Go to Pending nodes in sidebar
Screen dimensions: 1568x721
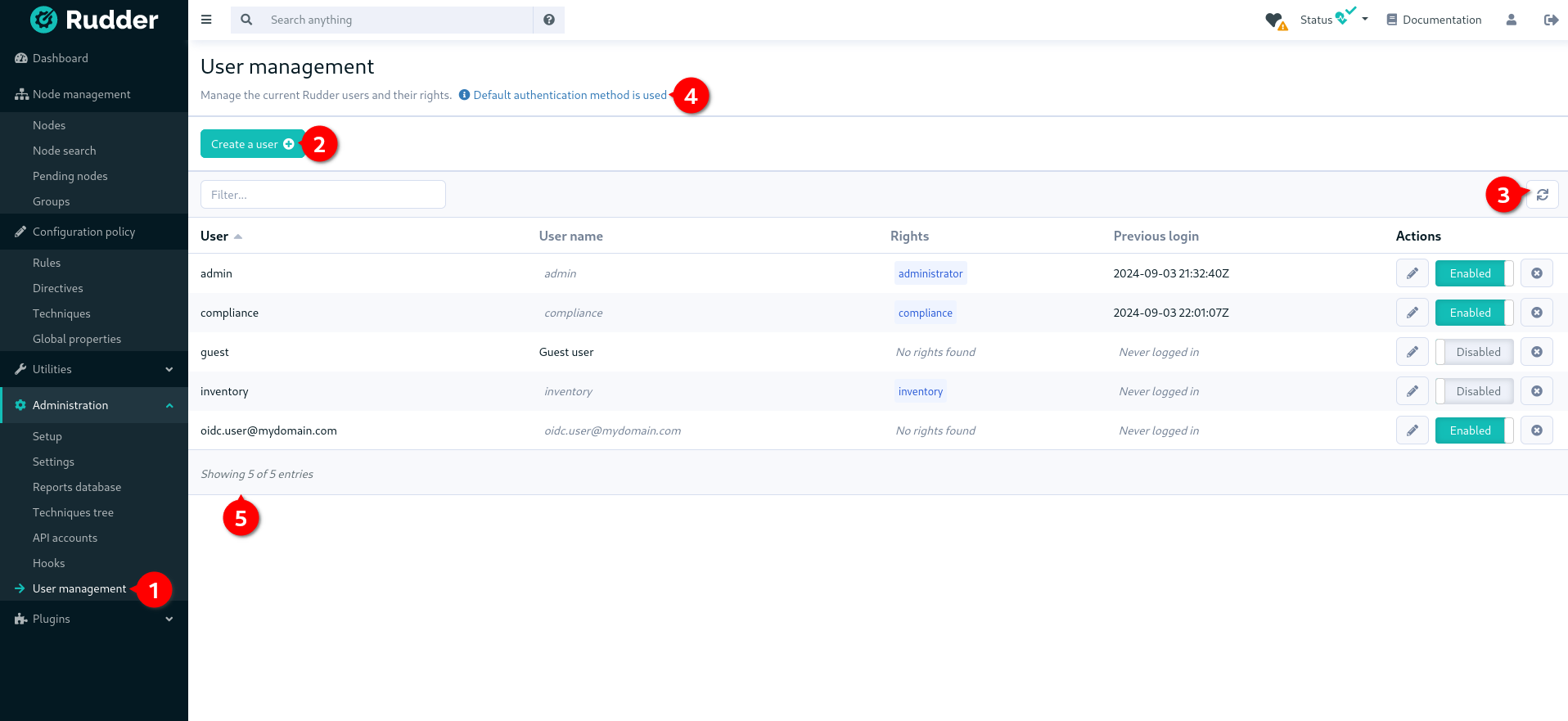pyautogui.click(x=70, y=176)
